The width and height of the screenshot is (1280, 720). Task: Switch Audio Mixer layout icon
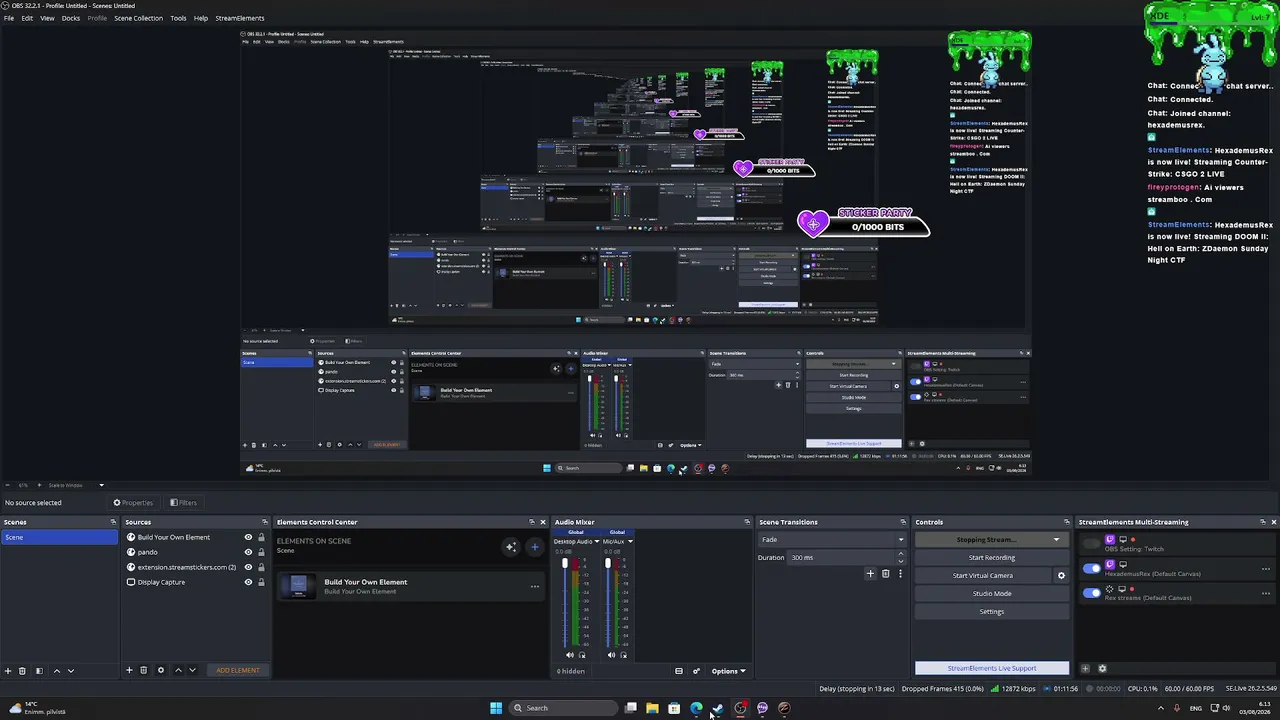(679, 671)
